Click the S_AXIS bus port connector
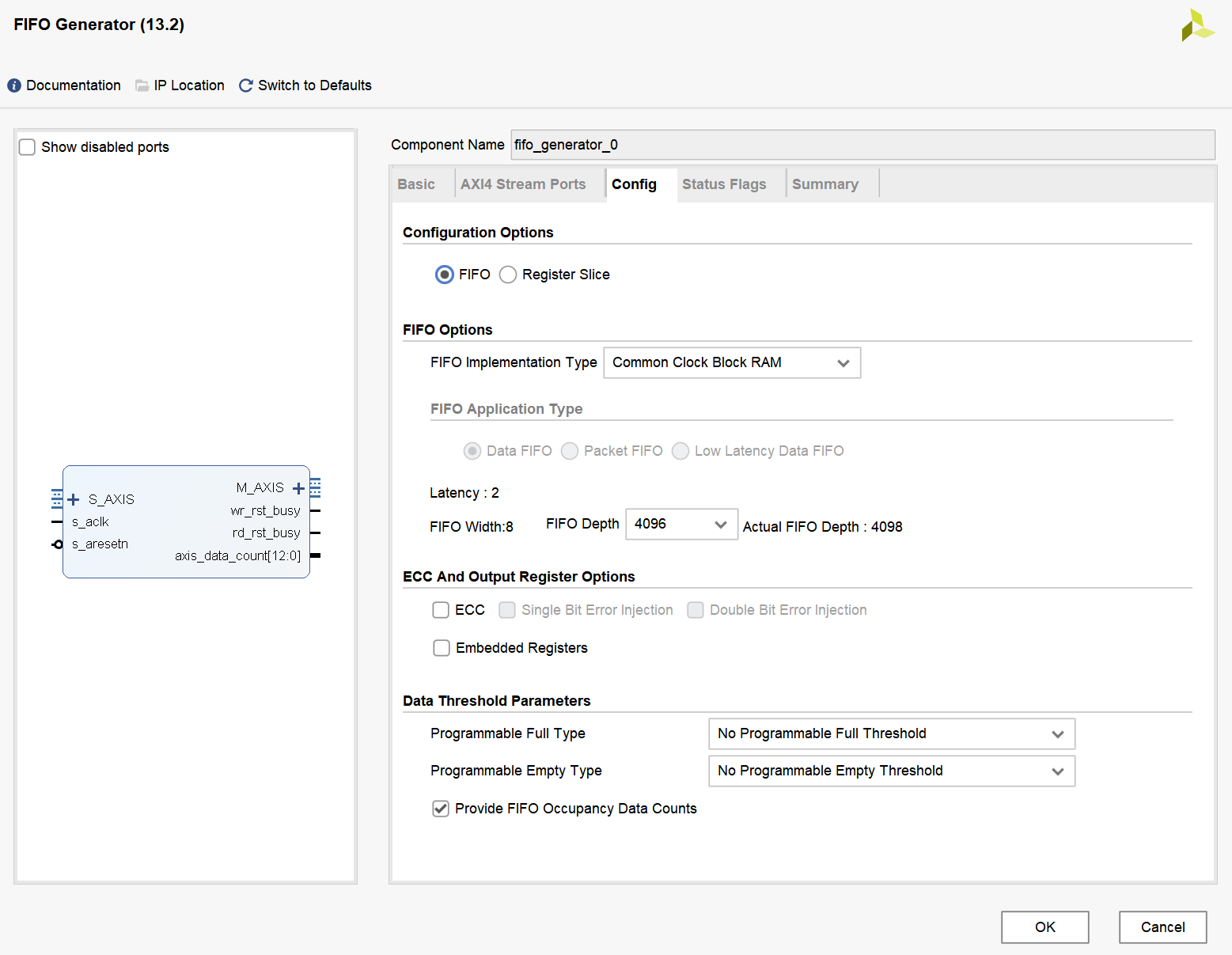The height and width of the screenshot is (955, 1232). (x=57, y=499)
